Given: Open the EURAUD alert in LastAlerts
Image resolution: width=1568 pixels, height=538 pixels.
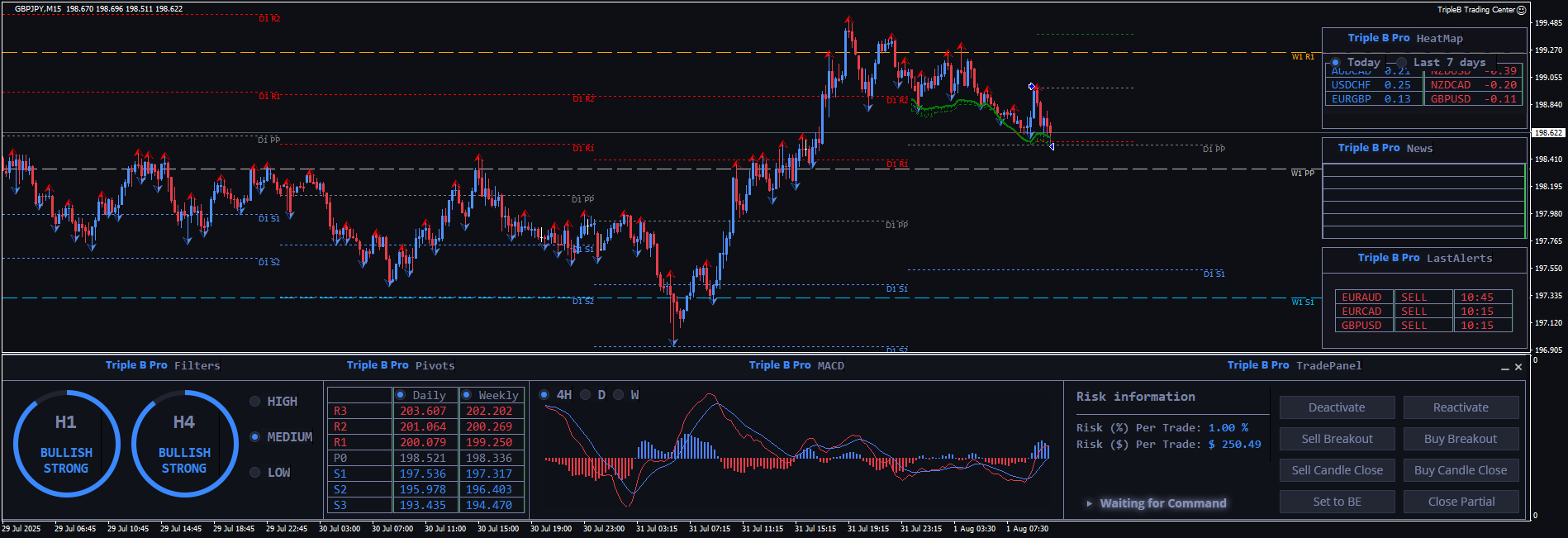Looking at the screenshot, I should [1361, 298].
